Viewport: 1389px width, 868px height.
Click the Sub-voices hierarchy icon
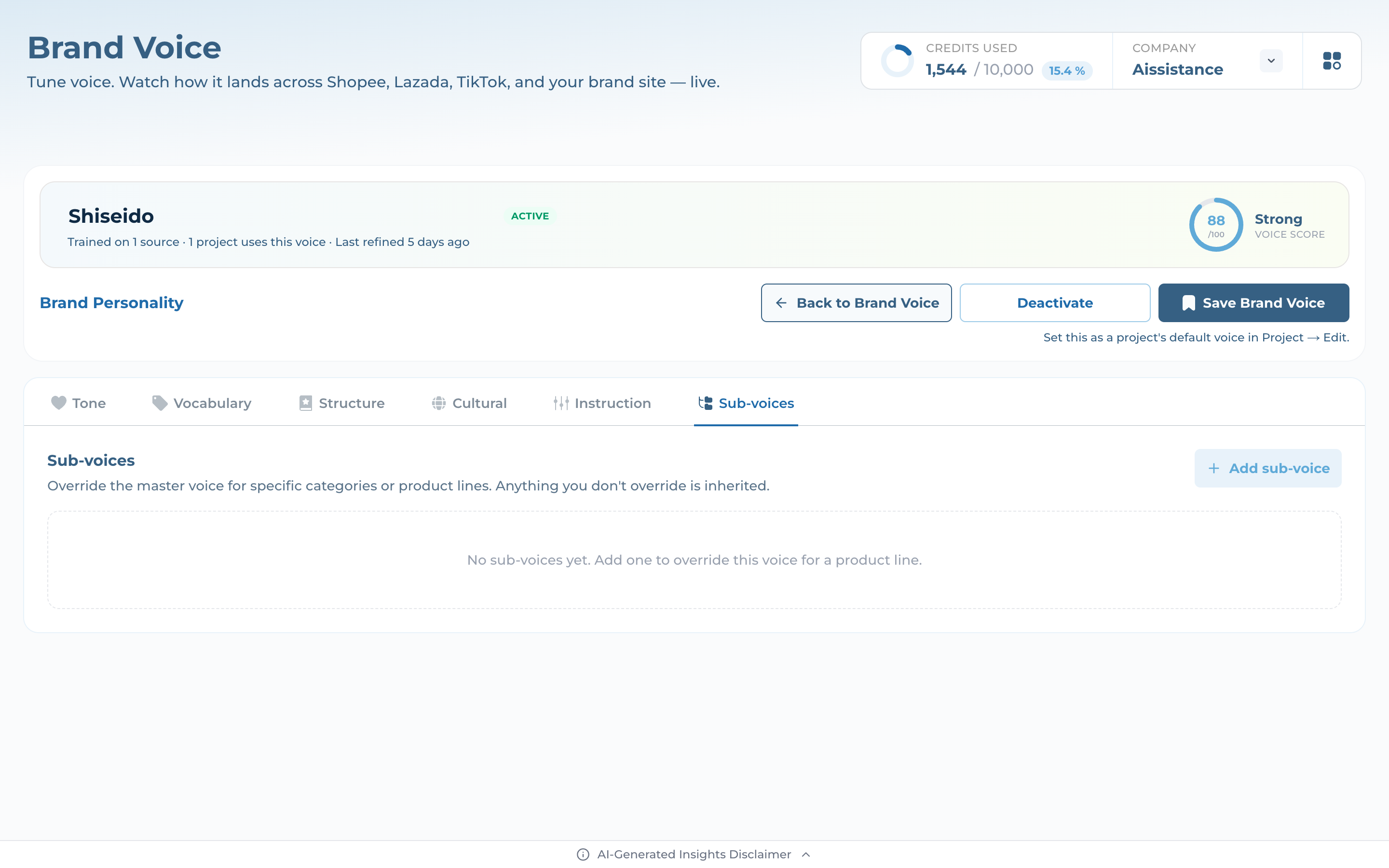[x=706, y=403]
